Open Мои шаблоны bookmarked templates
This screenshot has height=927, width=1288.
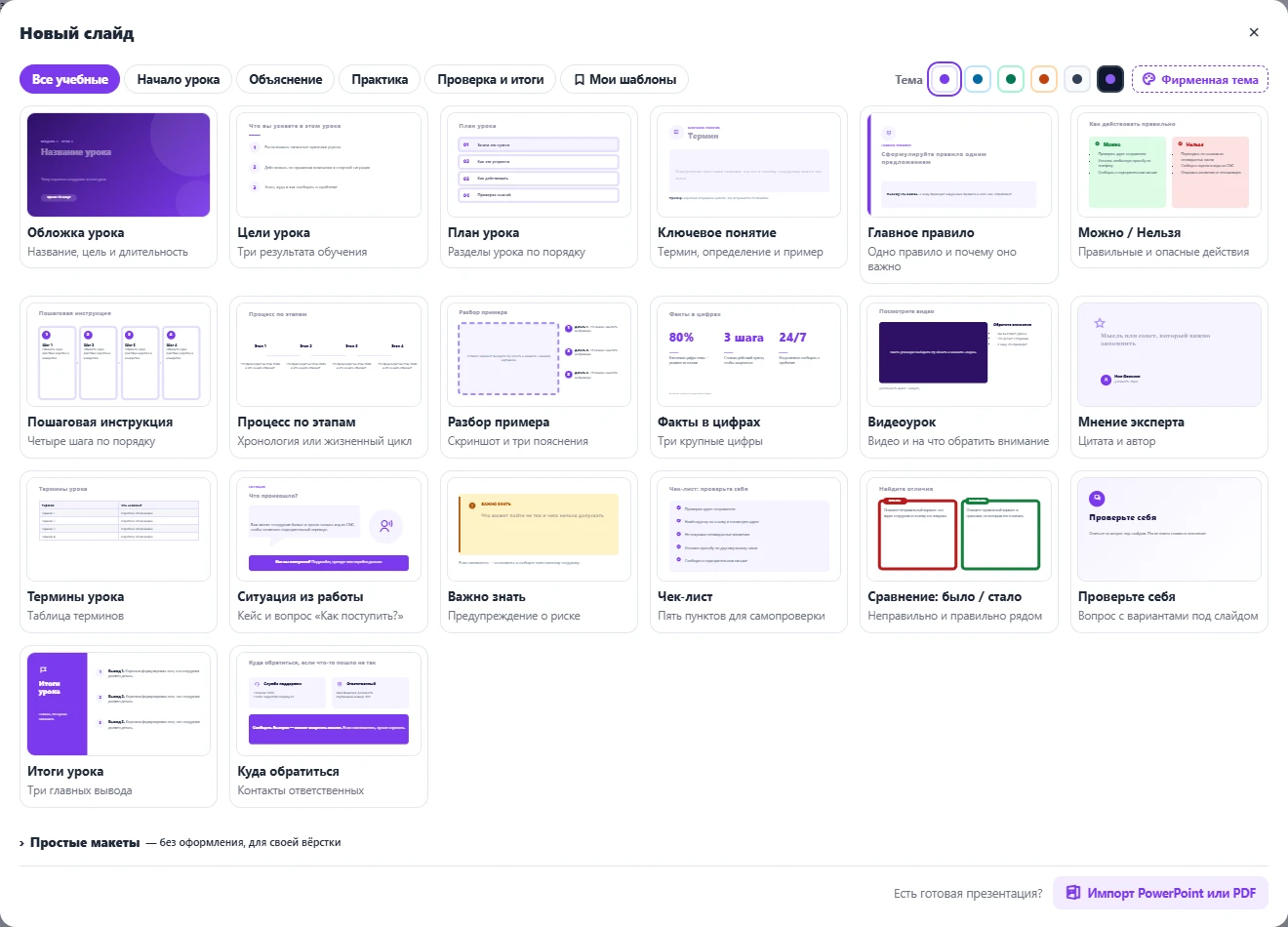(624, 79)
